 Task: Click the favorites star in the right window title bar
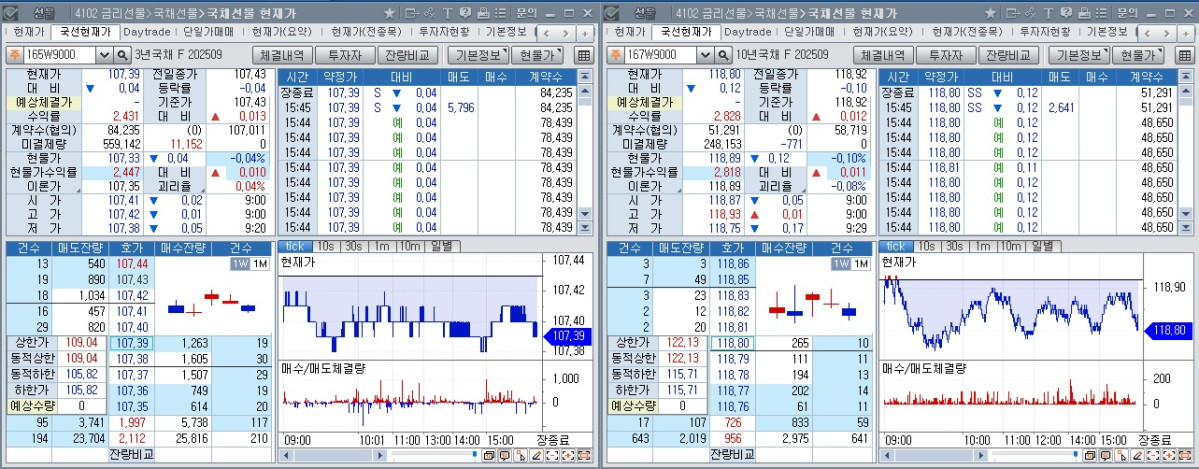[990, 13]
